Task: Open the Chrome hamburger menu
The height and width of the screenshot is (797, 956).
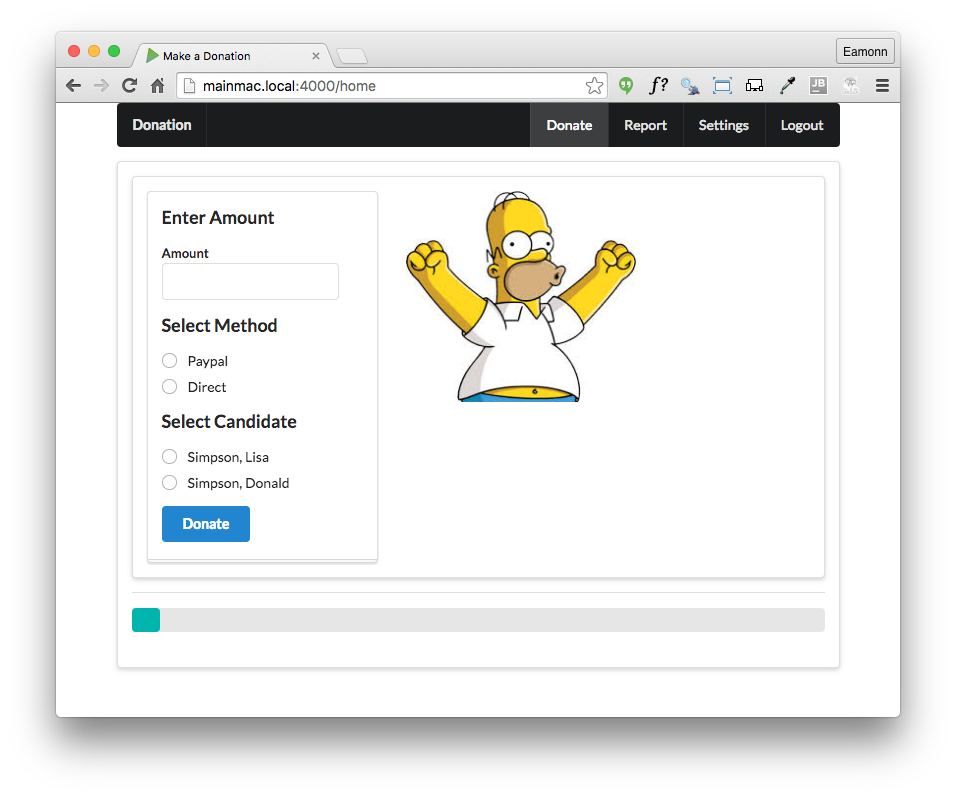Action: pos(882,86)
